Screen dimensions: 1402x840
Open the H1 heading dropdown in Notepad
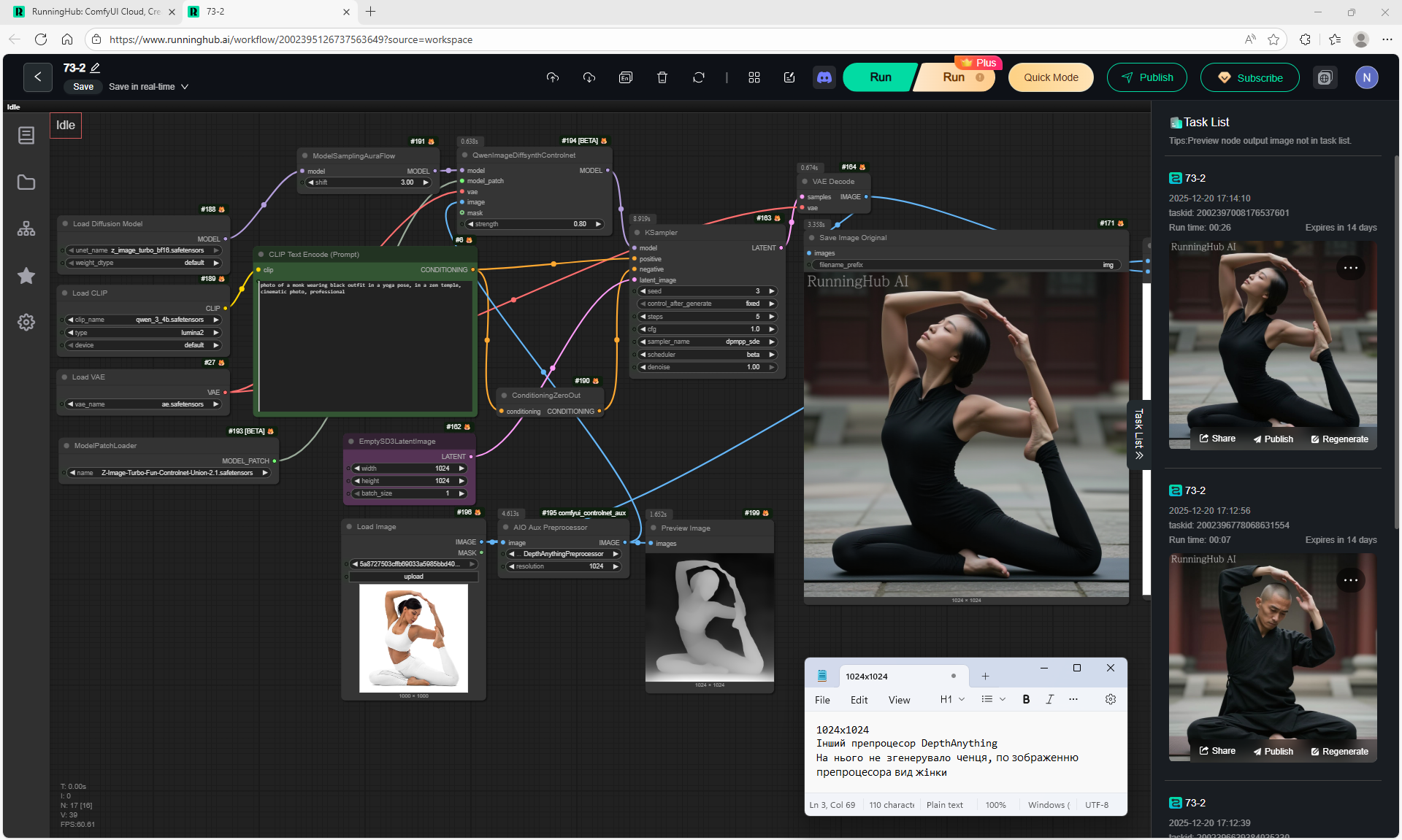[x=952, y=699]
